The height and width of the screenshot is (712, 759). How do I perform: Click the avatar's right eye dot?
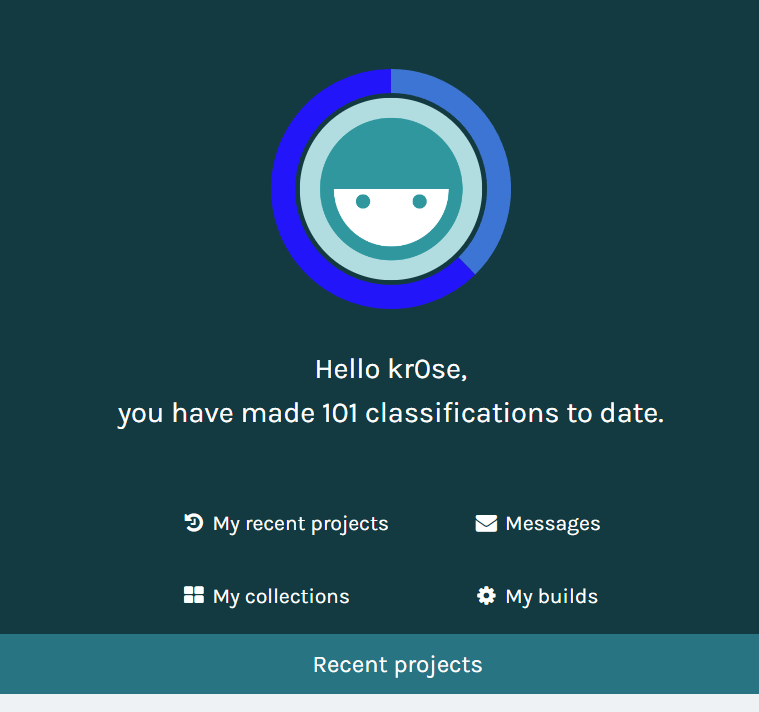pos(420,201)
